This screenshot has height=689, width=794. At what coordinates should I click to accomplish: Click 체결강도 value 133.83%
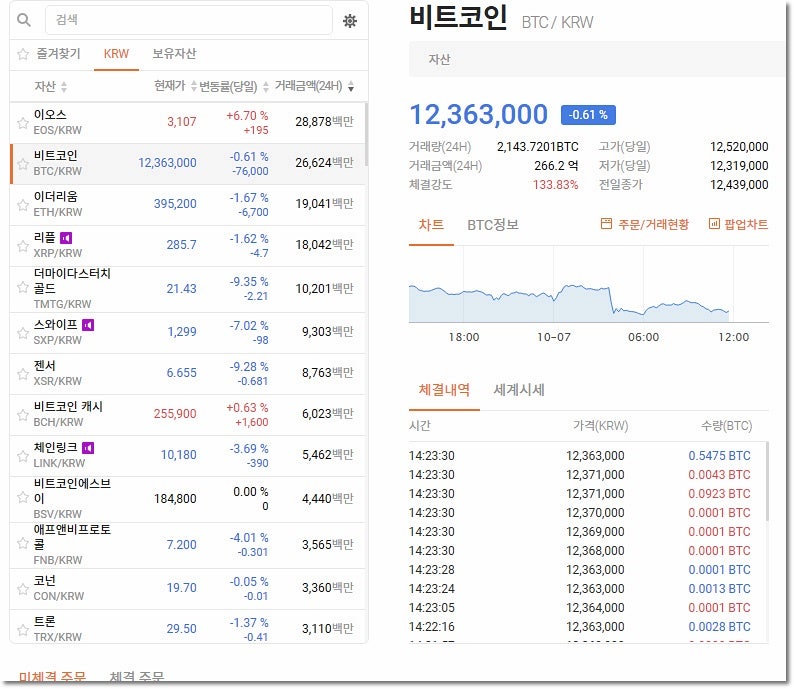(x=555, y=185)
